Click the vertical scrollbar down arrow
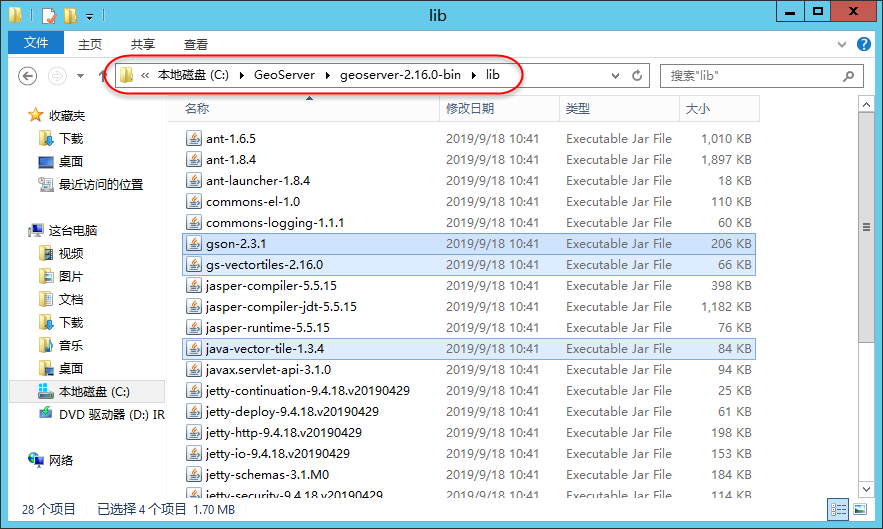This screenshot has width=883, height=529. 866,489
